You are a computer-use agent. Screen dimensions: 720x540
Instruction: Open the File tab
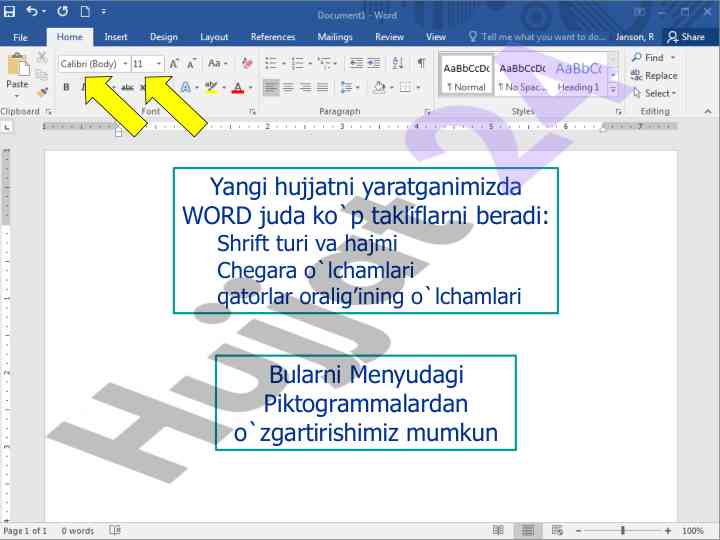click(20, 37)
